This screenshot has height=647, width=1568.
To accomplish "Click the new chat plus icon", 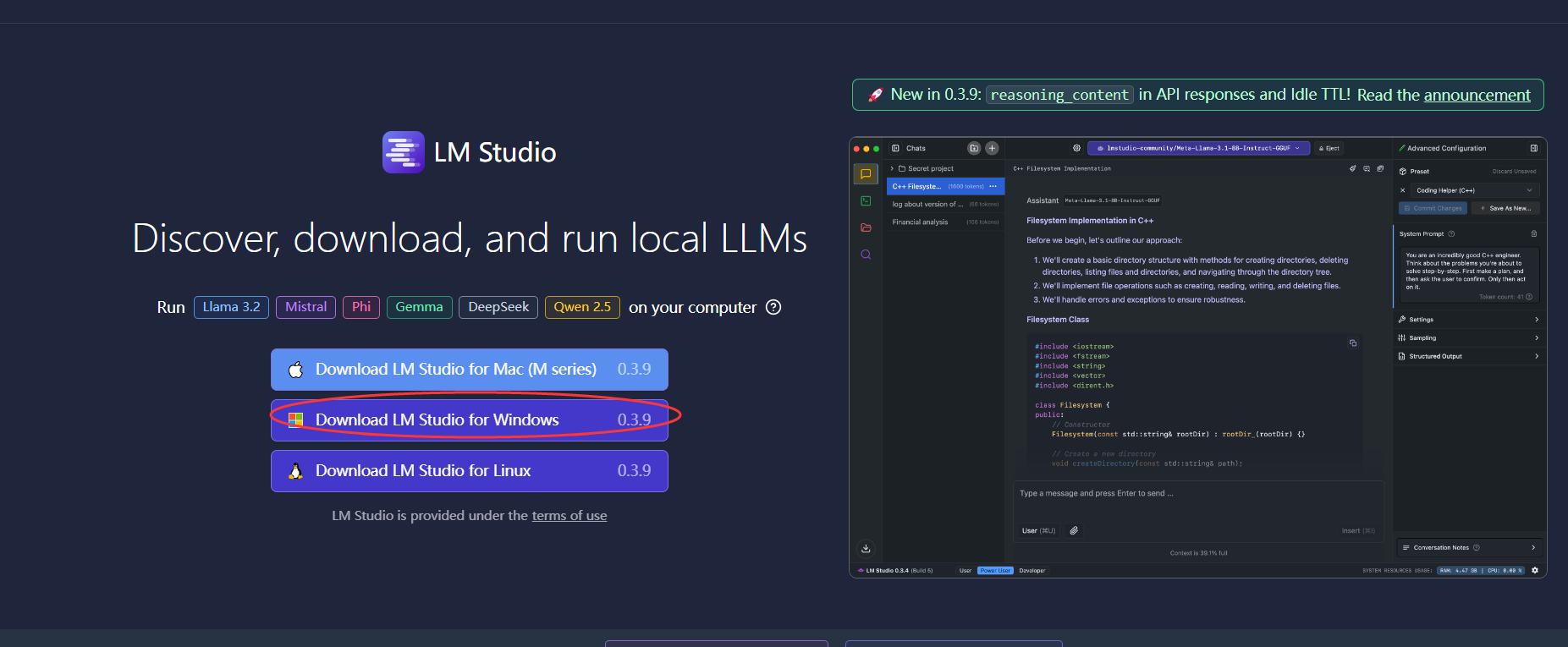I will (992, 148).
